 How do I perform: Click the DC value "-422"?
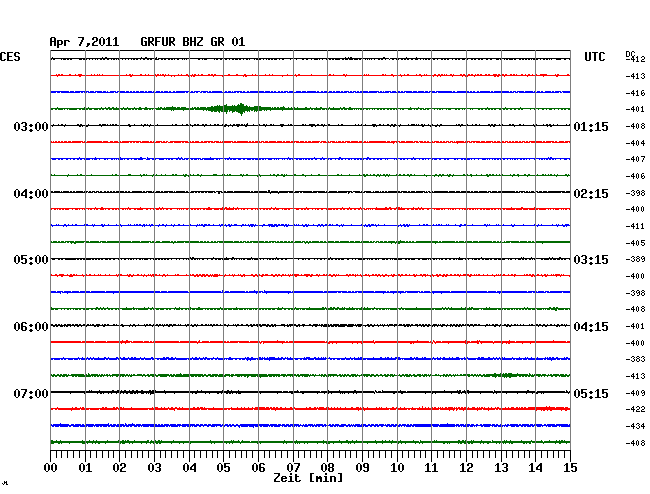pos(635,409)
